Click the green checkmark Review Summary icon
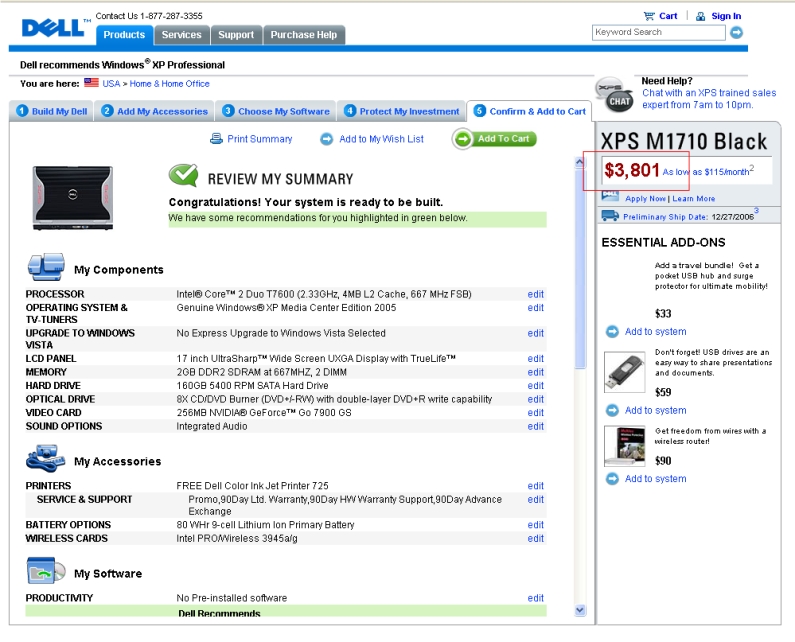Image resolution: width=795 pixels, height=642 pixels. coord(183,175)
